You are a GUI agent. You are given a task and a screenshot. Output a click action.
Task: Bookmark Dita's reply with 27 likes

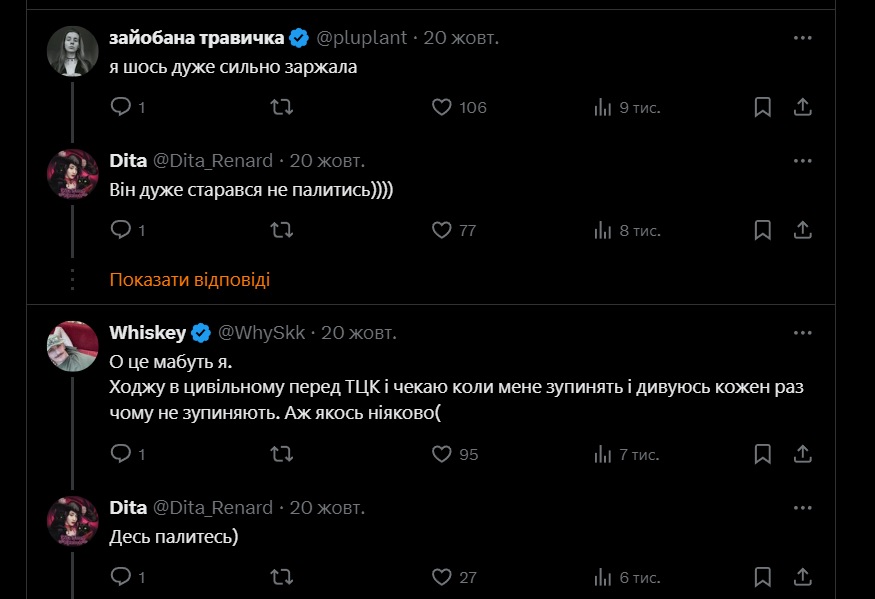[762, 577]
